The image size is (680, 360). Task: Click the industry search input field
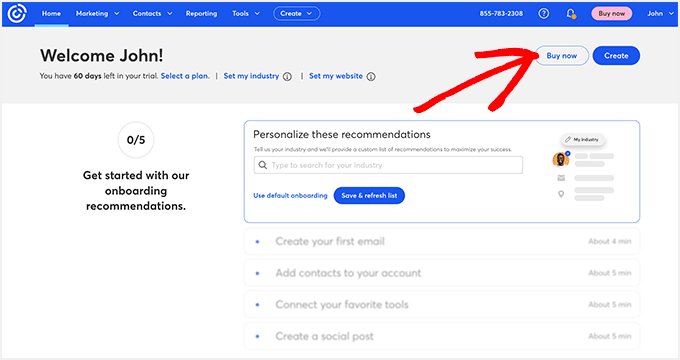click(388, 165)
